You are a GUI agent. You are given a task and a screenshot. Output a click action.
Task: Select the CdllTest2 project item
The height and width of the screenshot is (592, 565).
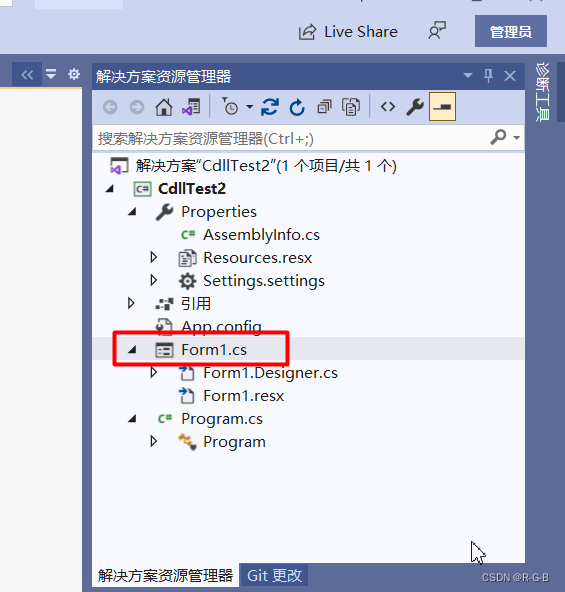[192, 189]
